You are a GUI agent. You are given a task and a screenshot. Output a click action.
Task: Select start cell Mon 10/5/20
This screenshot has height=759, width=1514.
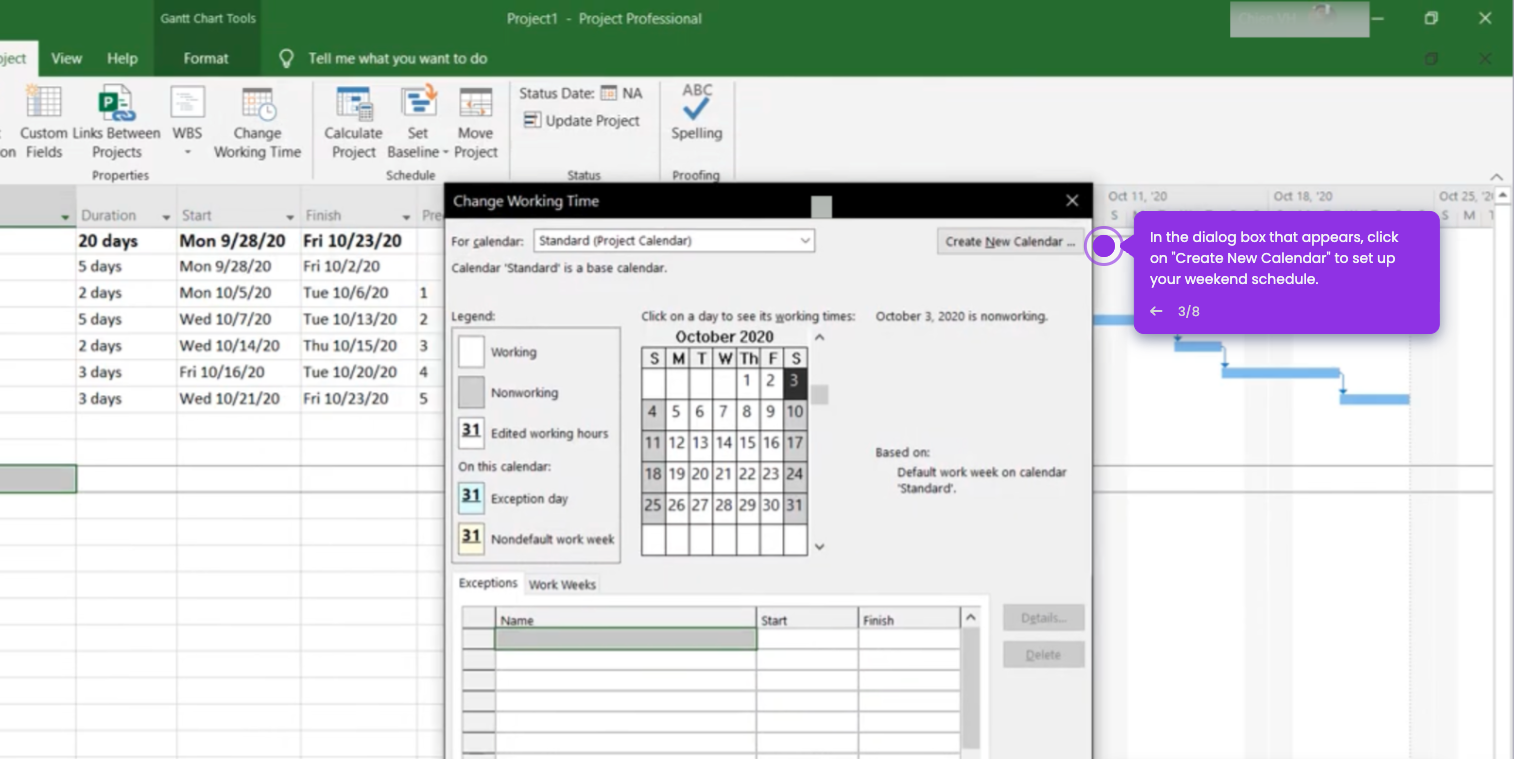238,293
